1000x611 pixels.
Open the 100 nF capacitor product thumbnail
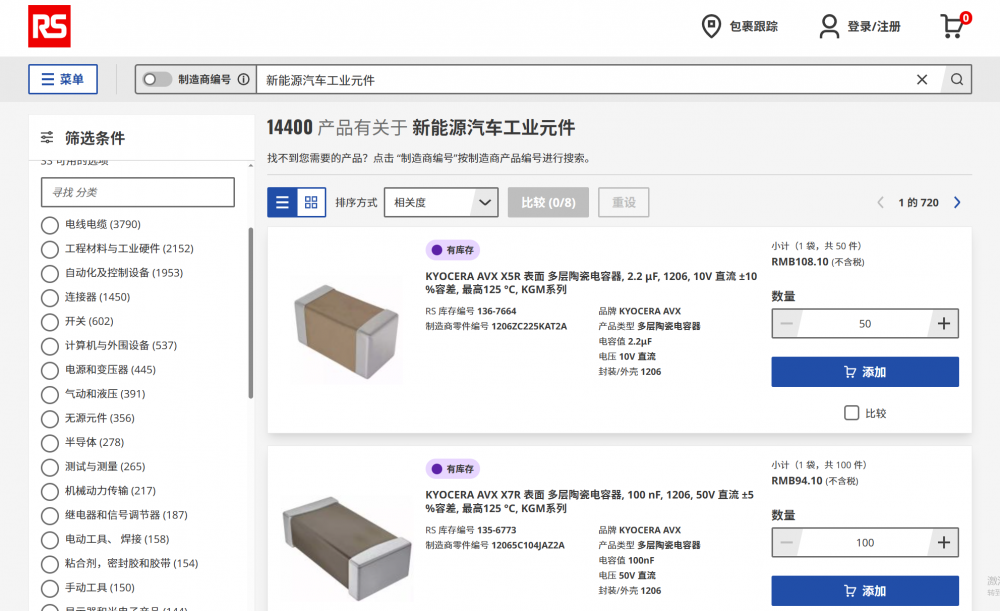tap(348, 548)
